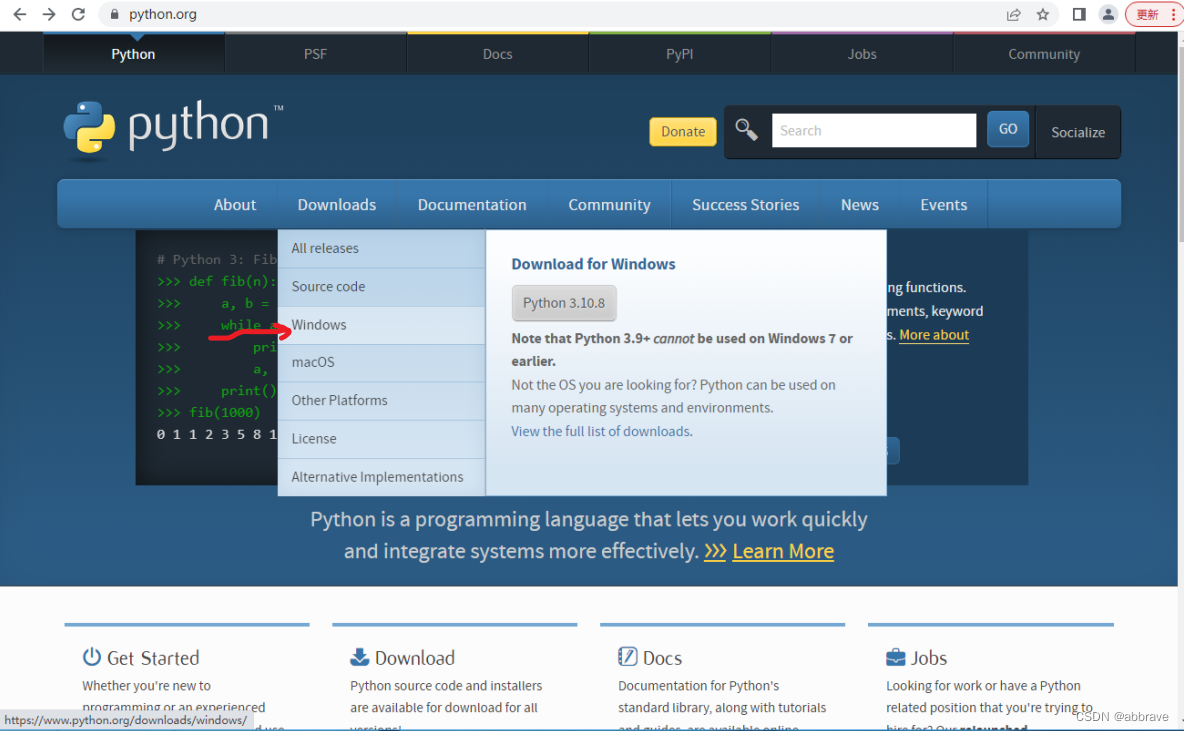This screenshot has width=1184, height=731.
Task: Choose All releases in Downloads menu
Action: (381, 248)
